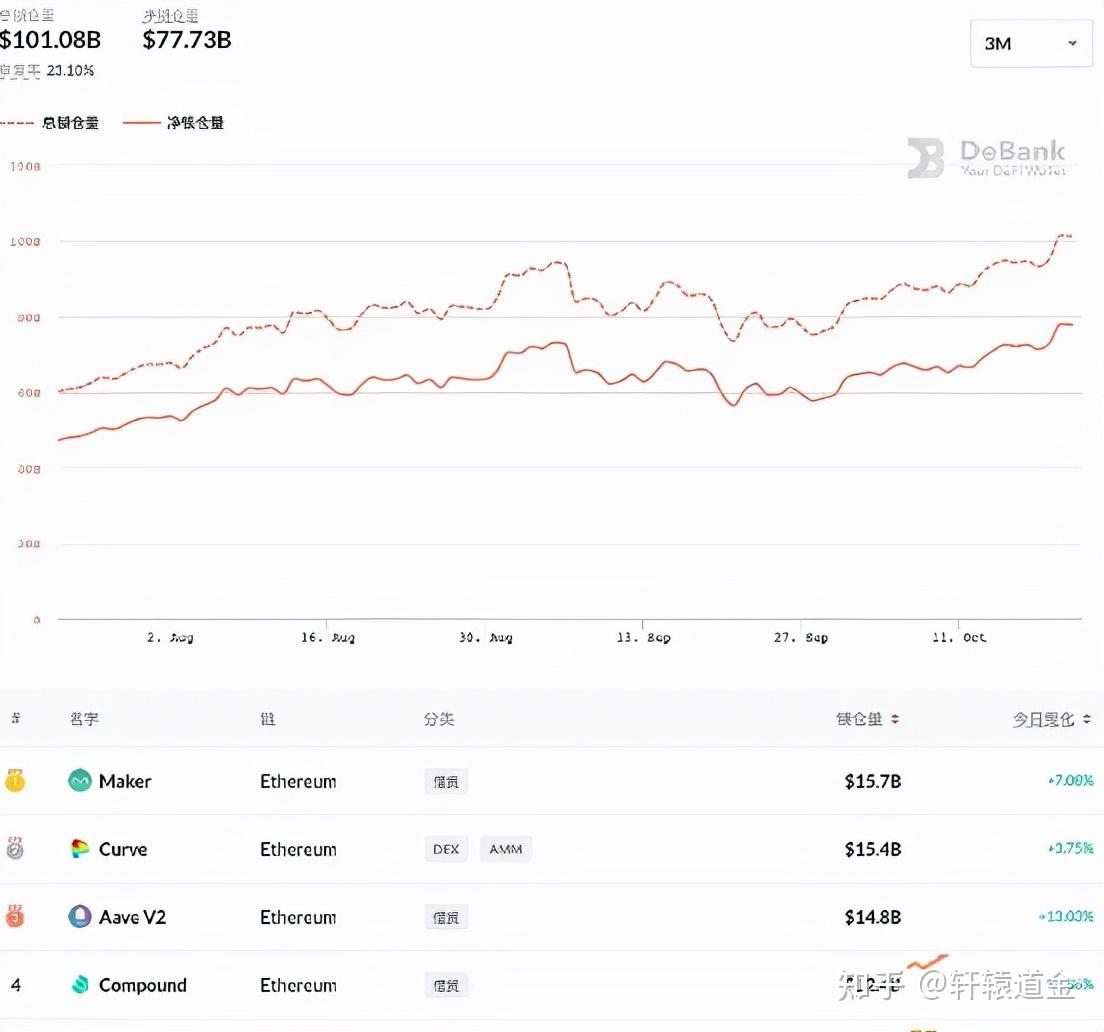1104x1032 pixels.
Task: Click the 2. Aug date axis label
Action: pos(170,637)
